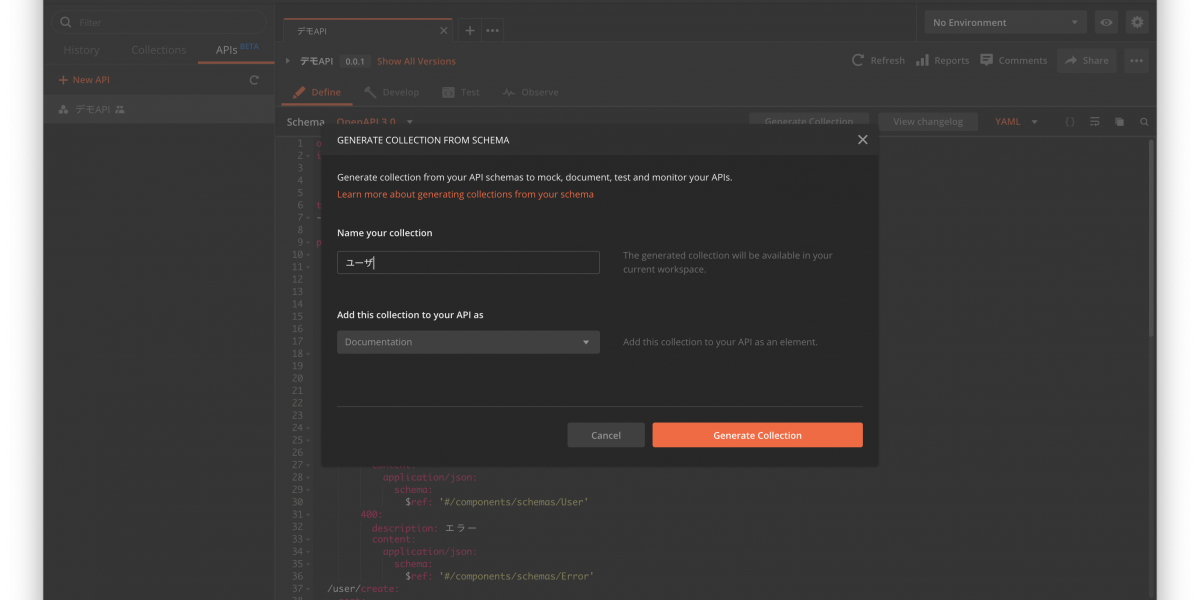The image size is (1200, 600).
Task: Open Learn more about generating collections link
Action: (465, 195)
